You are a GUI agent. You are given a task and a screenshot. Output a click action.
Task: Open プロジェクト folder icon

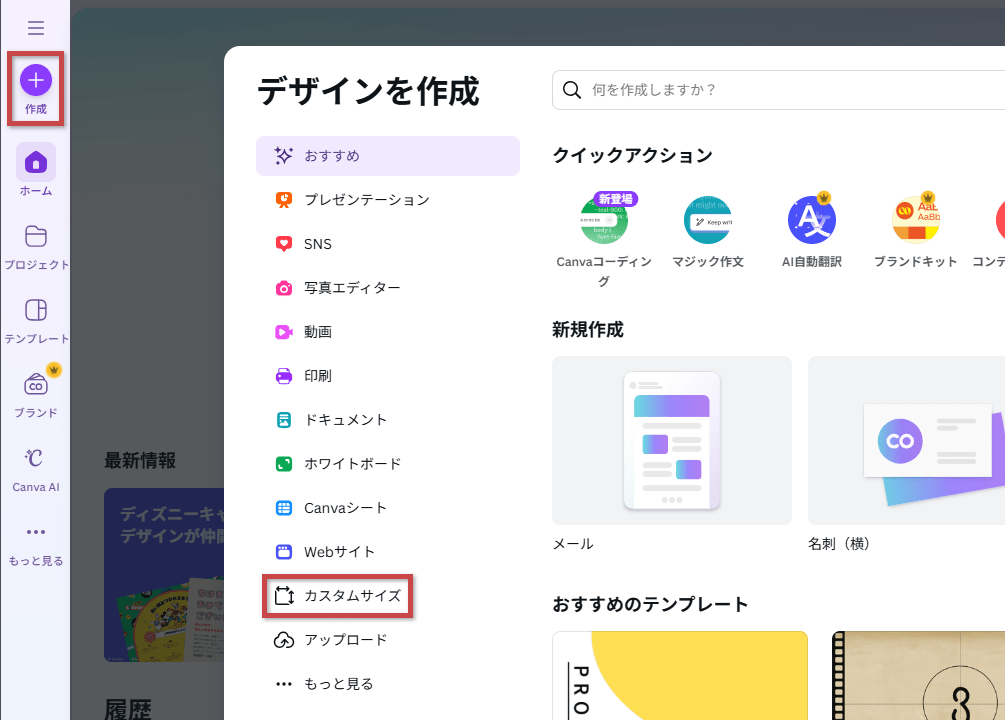point(36,237)
